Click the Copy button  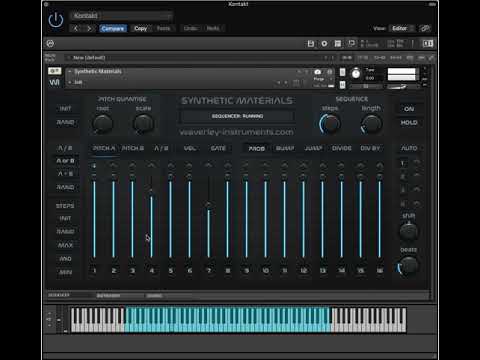tap(141, 28)
